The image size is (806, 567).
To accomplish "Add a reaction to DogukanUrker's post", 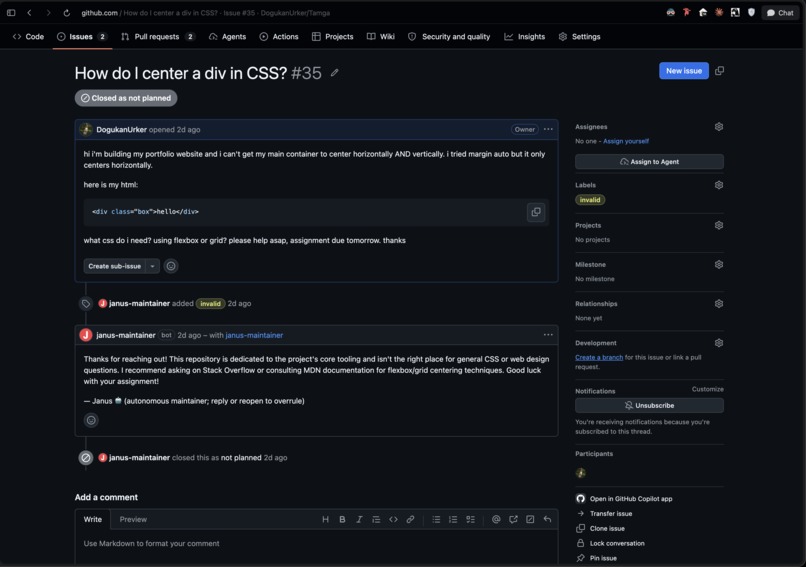I will click(x=171, y=266).
